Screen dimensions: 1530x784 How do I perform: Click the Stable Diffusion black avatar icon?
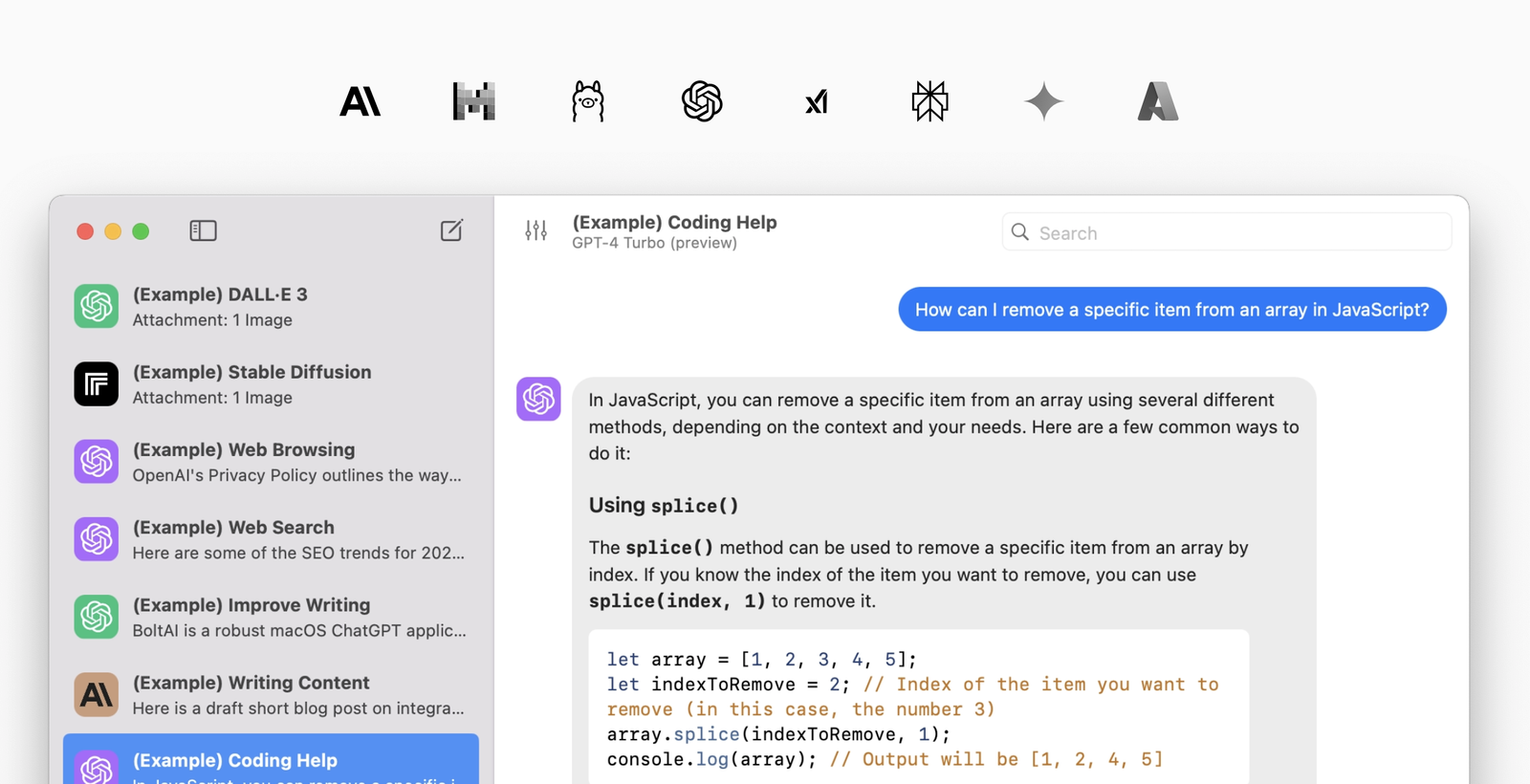tap(97, 383)
